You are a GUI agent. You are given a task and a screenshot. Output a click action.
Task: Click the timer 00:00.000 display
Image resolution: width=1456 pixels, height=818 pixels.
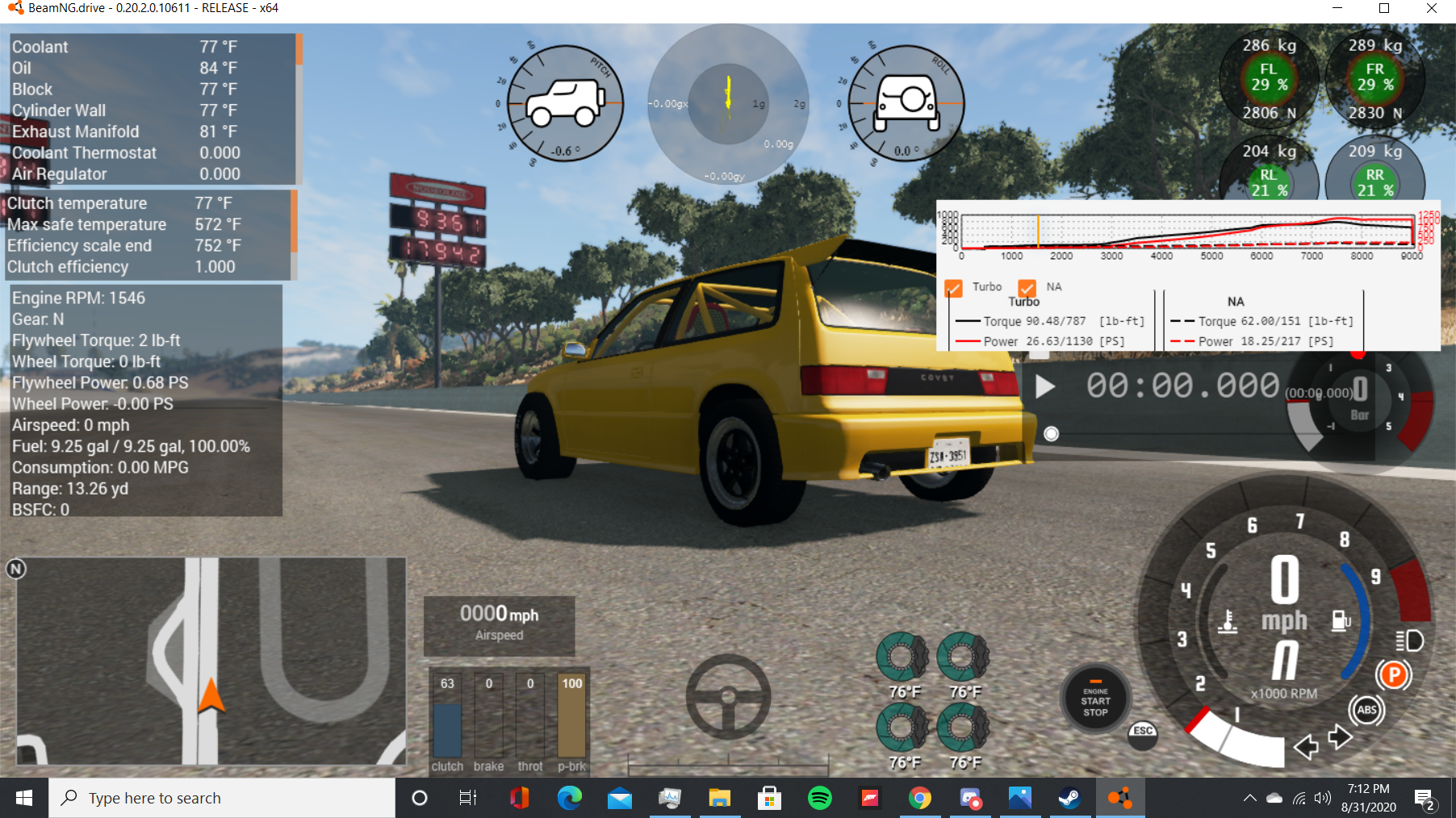1182,386
